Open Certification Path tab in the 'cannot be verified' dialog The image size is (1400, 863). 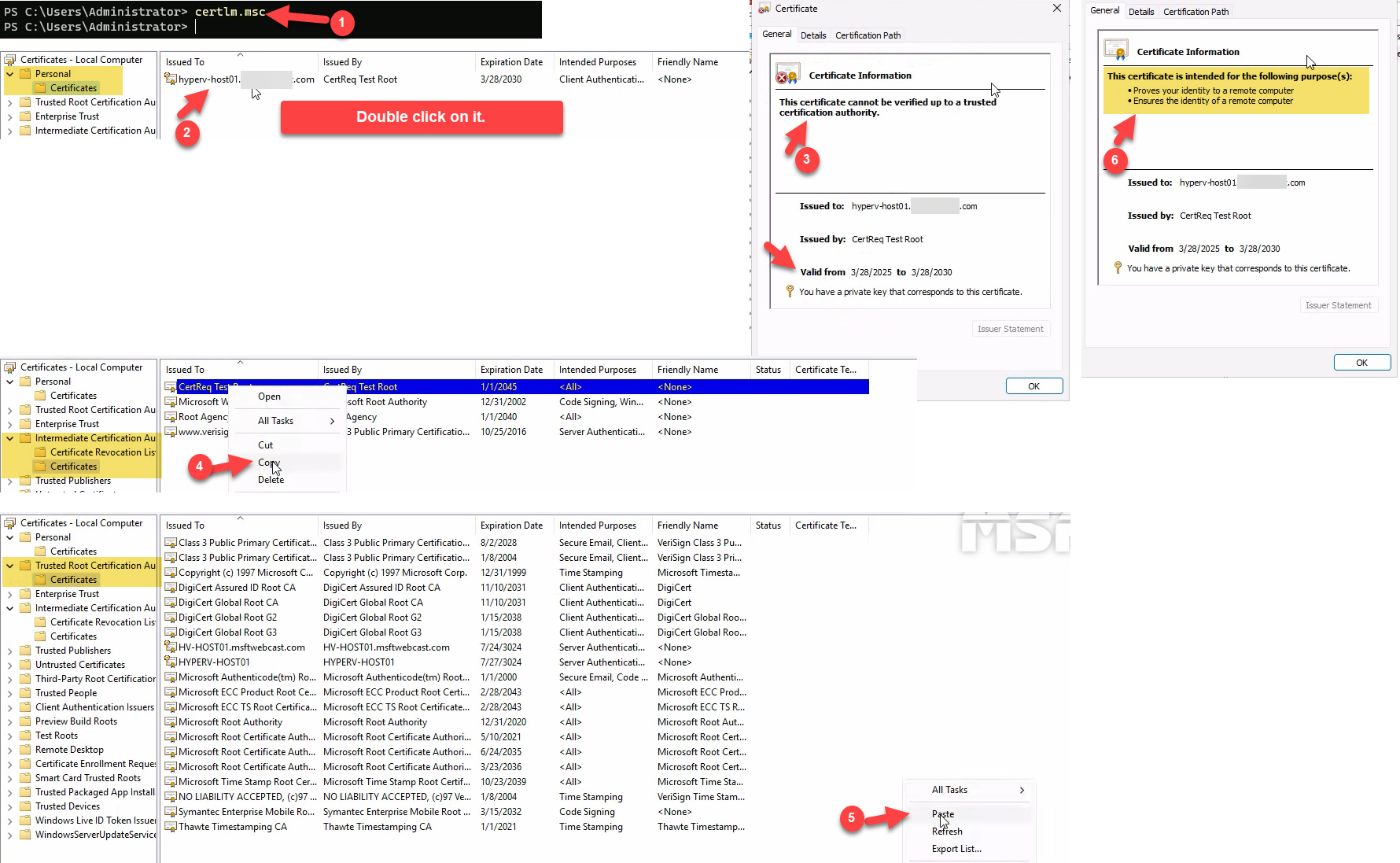(868, 35)
